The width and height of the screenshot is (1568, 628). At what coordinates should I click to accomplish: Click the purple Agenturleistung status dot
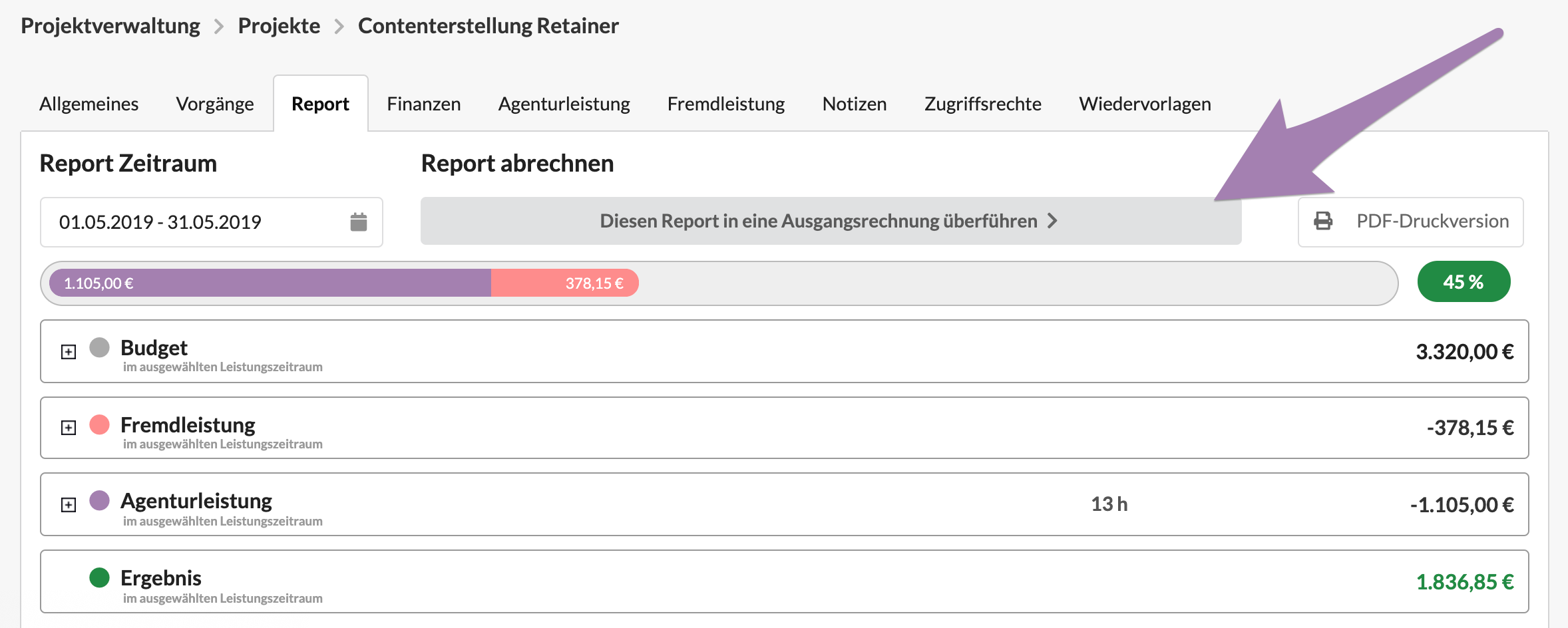[99, 500]
